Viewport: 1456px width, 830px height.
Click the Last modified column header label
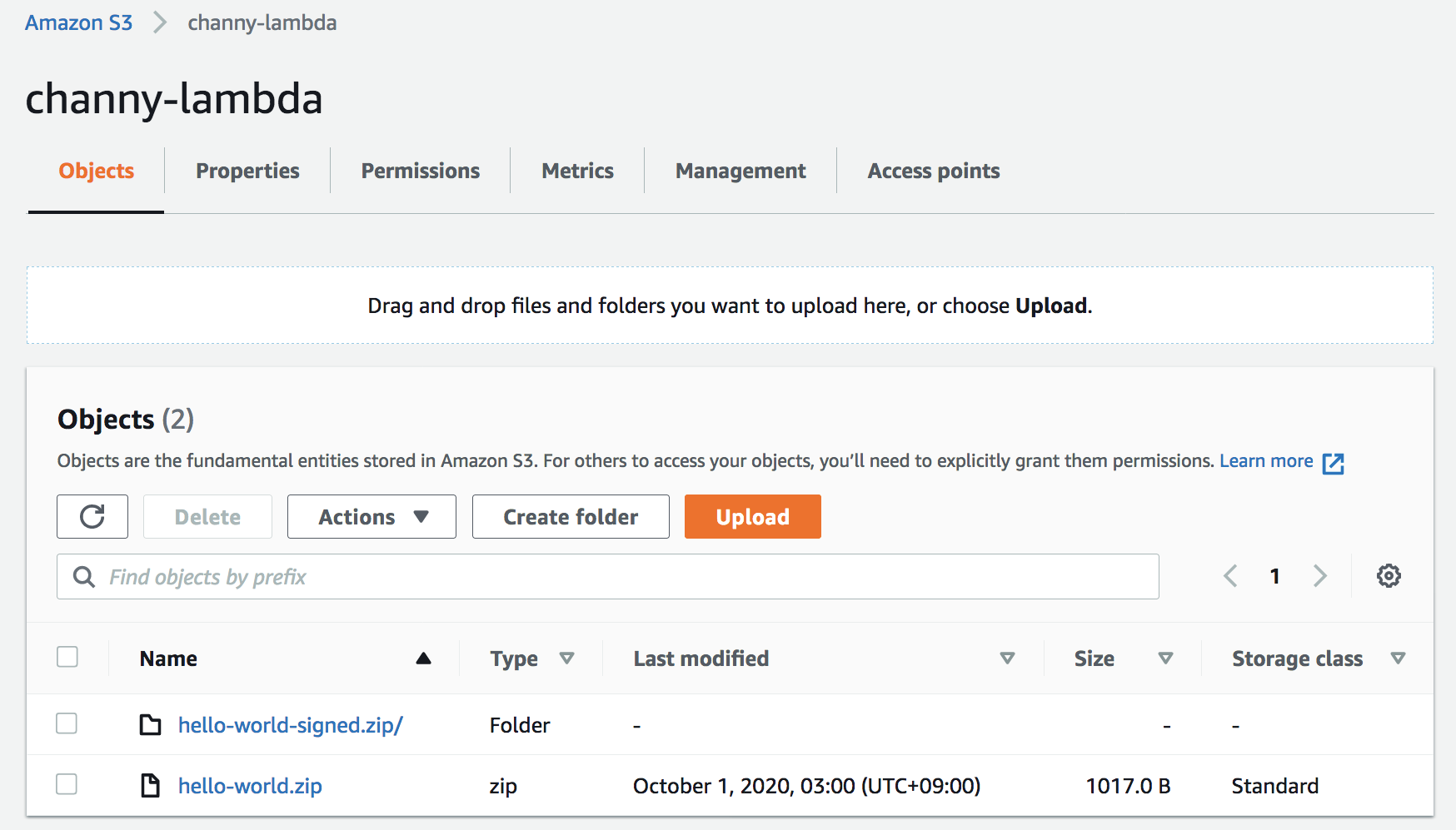tap(701, 659)
